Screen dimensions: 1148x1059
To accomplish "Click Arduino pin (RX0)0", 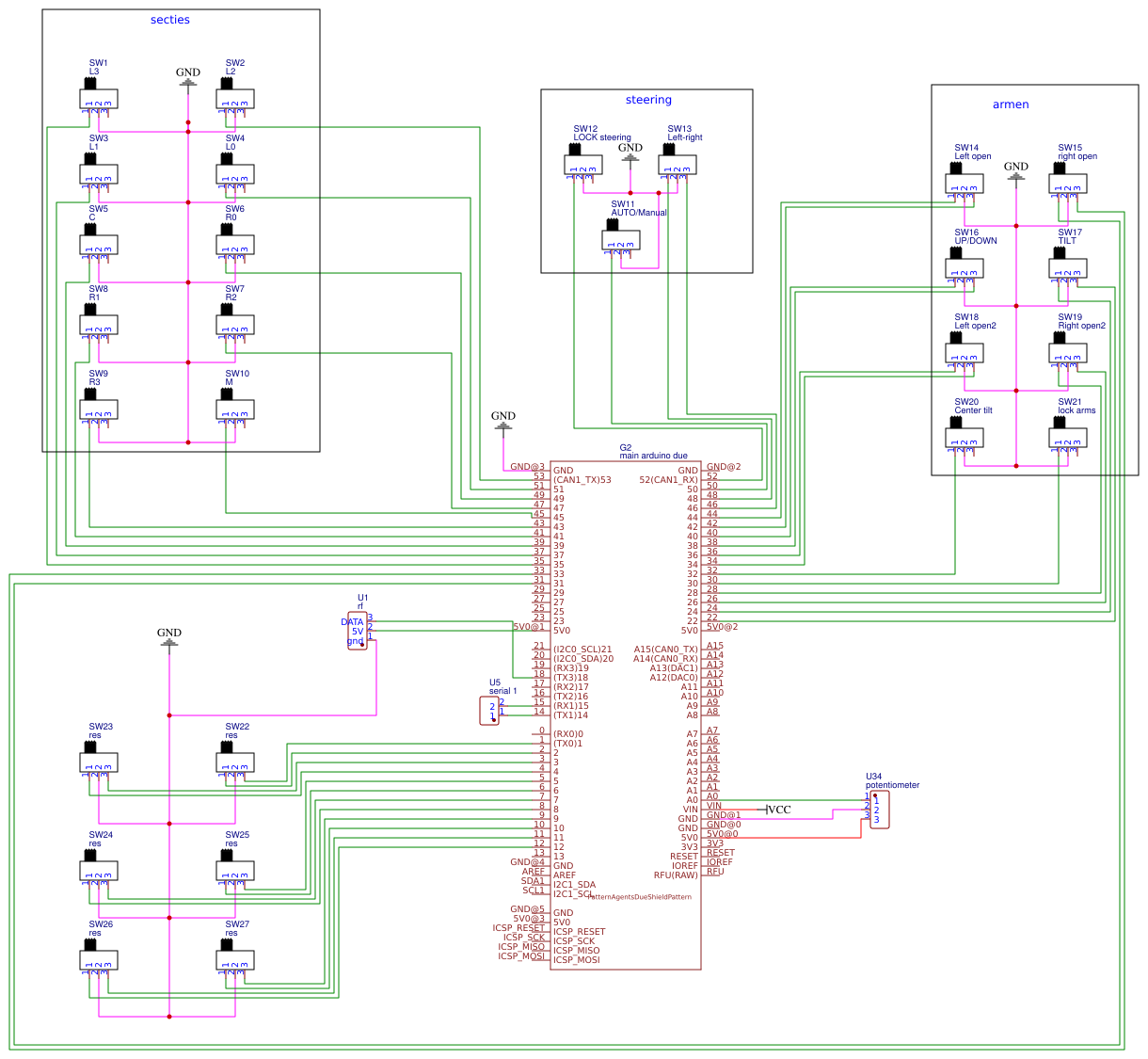I will [568, 734].
